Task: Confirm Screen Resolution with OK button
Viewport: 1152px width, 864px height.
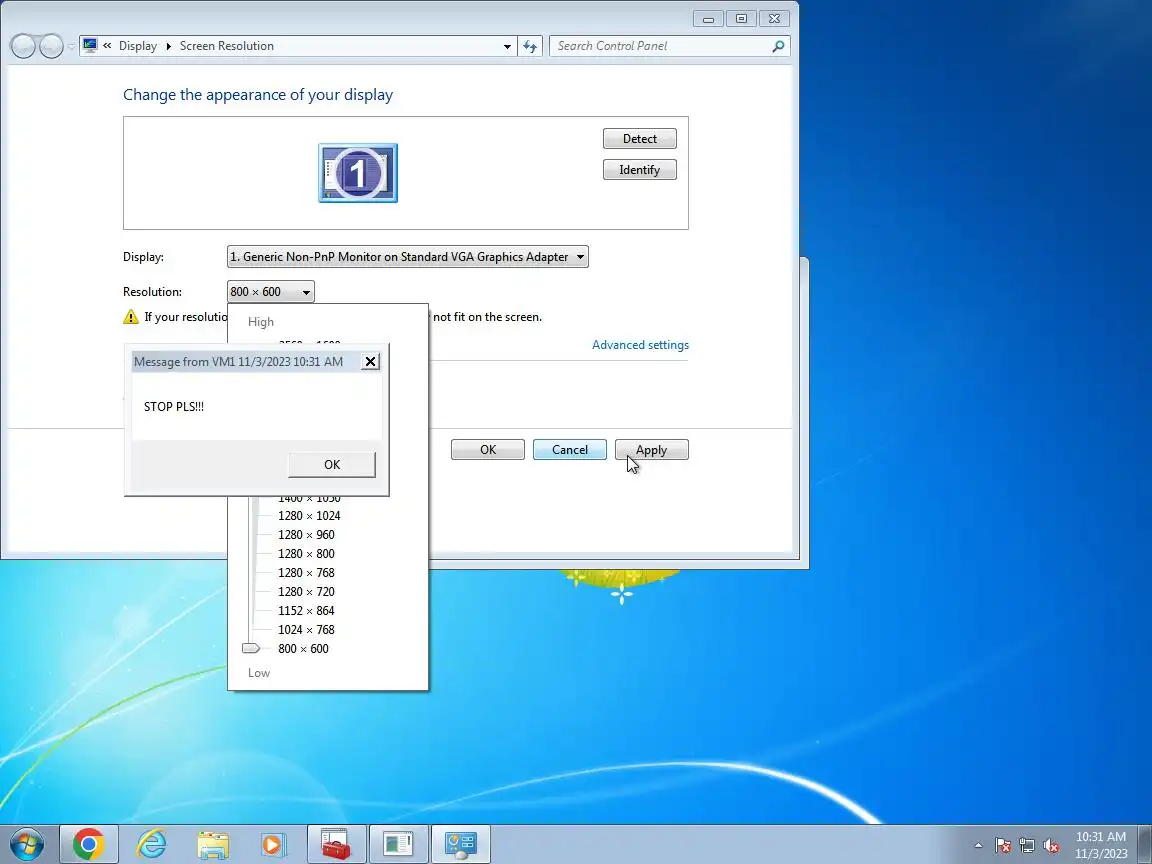Action: coord(488,450)
